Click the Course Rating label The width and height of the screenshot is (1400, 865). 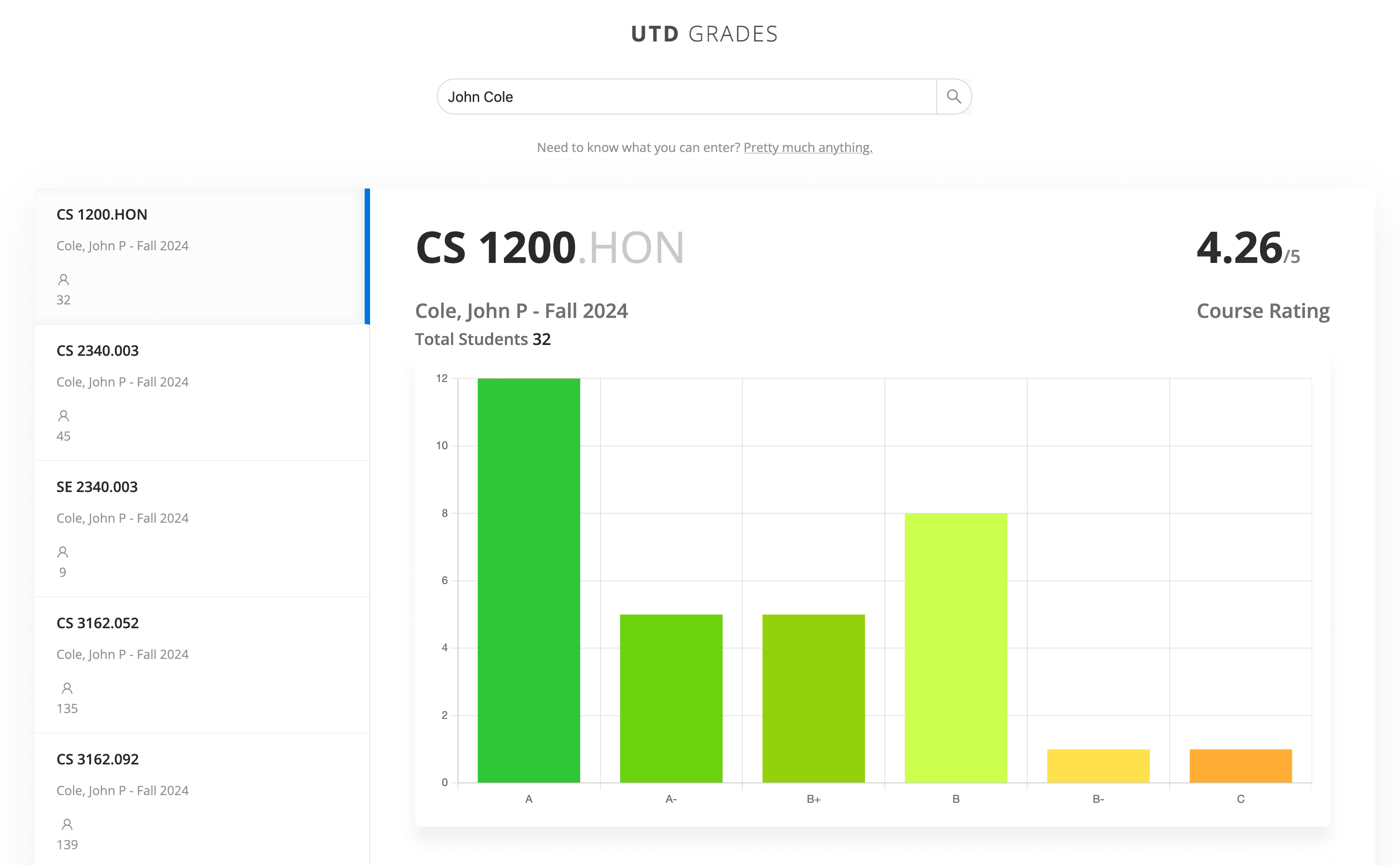tap(1262, 311)
